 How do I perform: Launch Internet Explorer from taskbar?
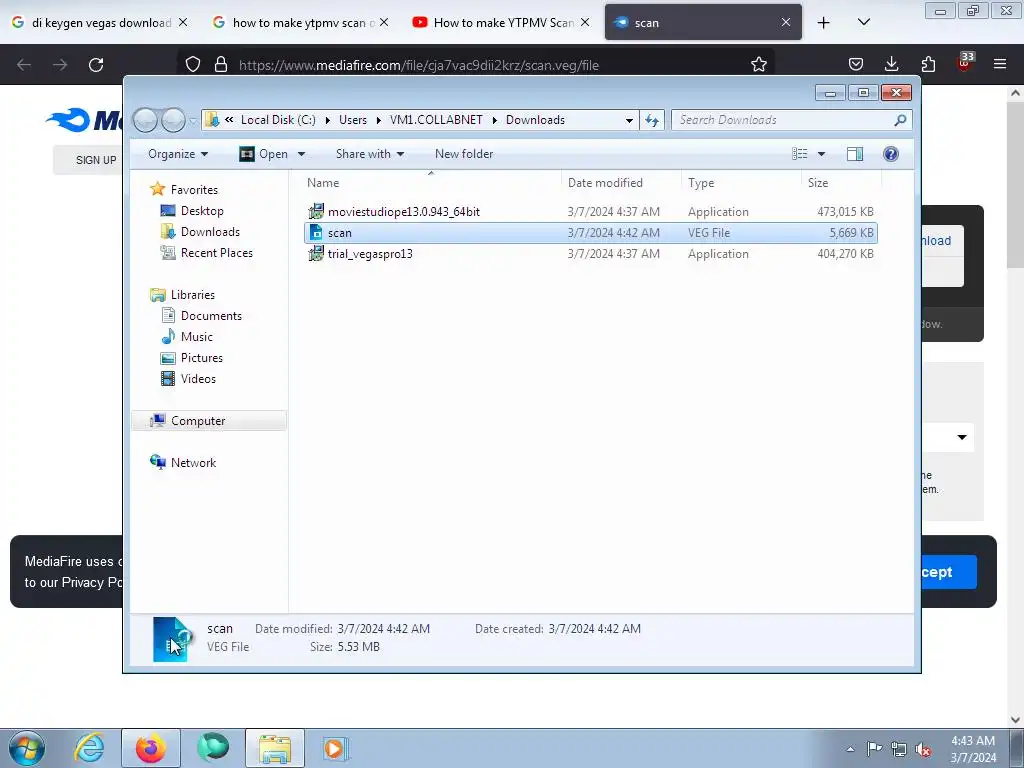[89, 748]
